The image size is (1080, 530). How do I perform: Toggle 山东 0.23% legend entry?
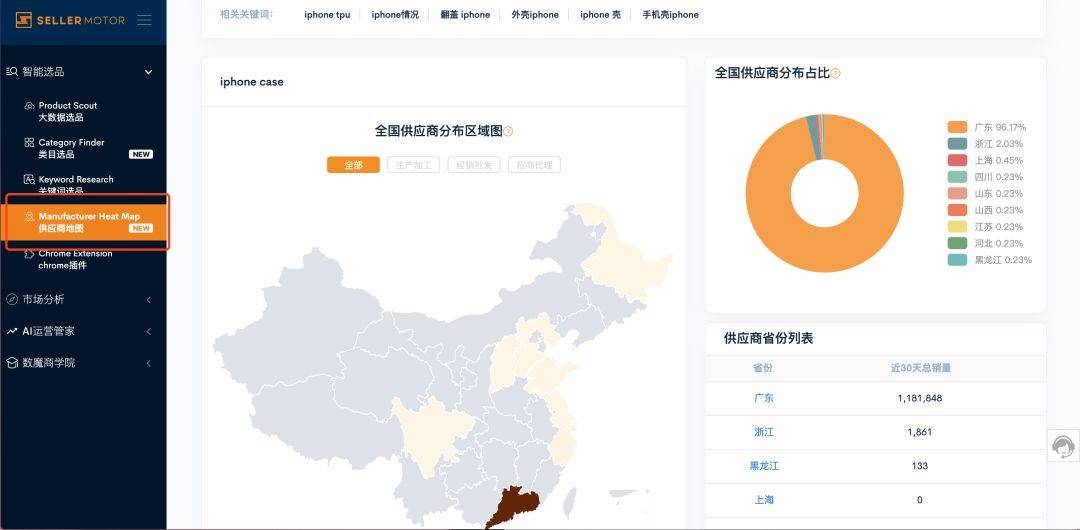click(x=986, y=194)
